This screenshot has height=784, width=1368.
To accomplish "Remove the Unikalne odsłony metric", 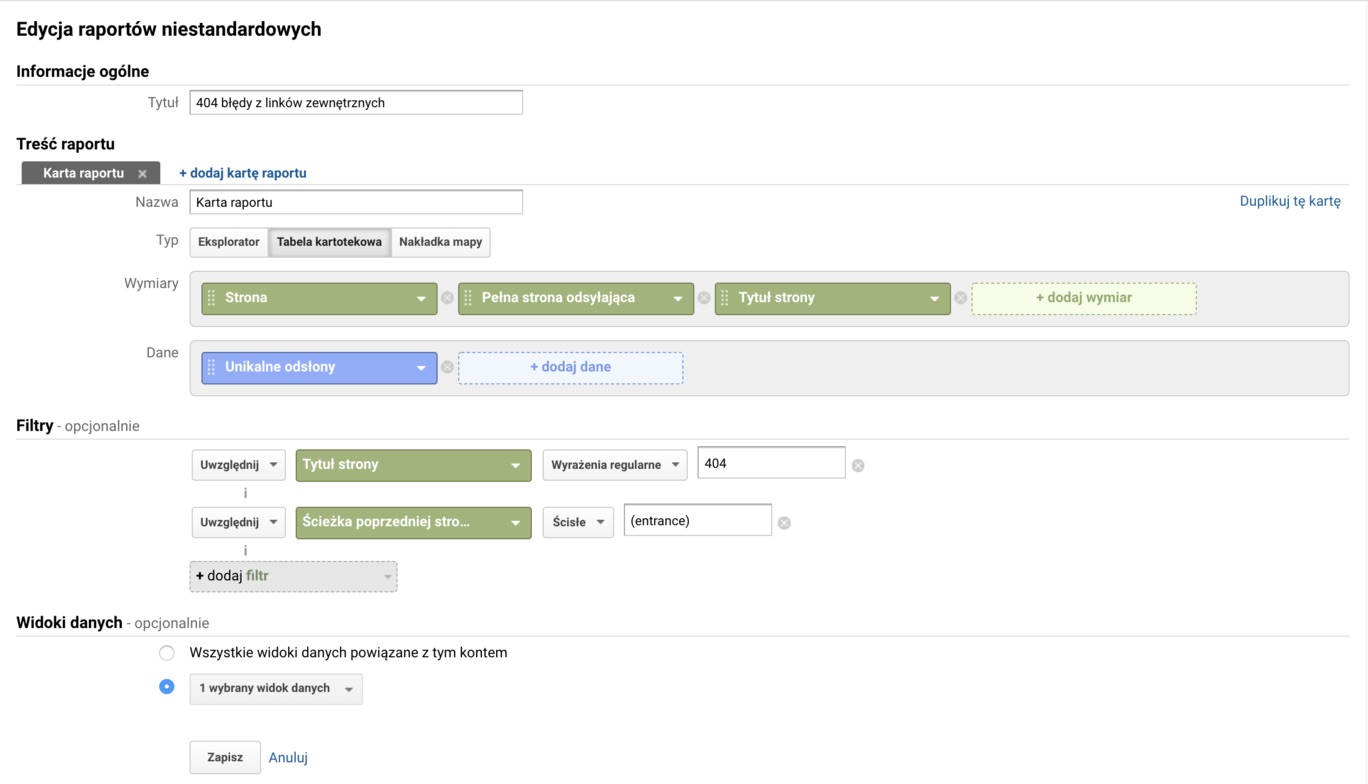I will click(447, 367).
